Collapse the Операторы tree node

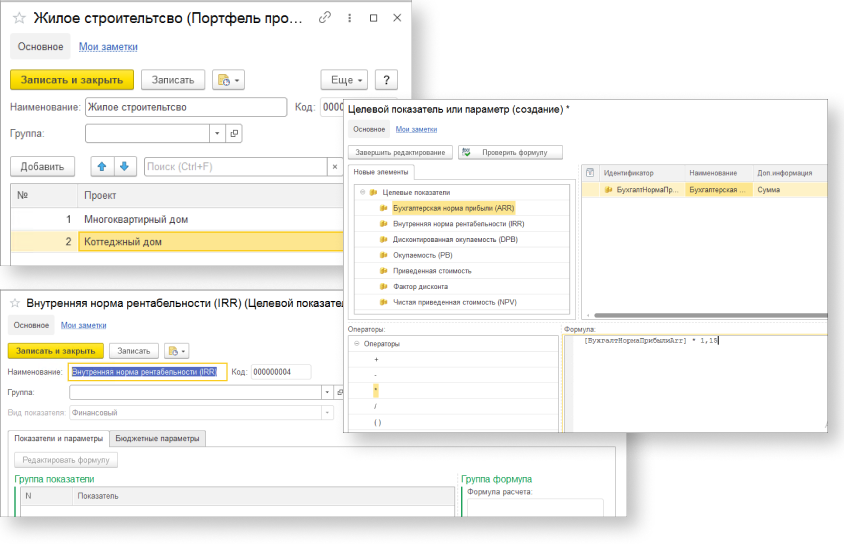tap(356, 344)
